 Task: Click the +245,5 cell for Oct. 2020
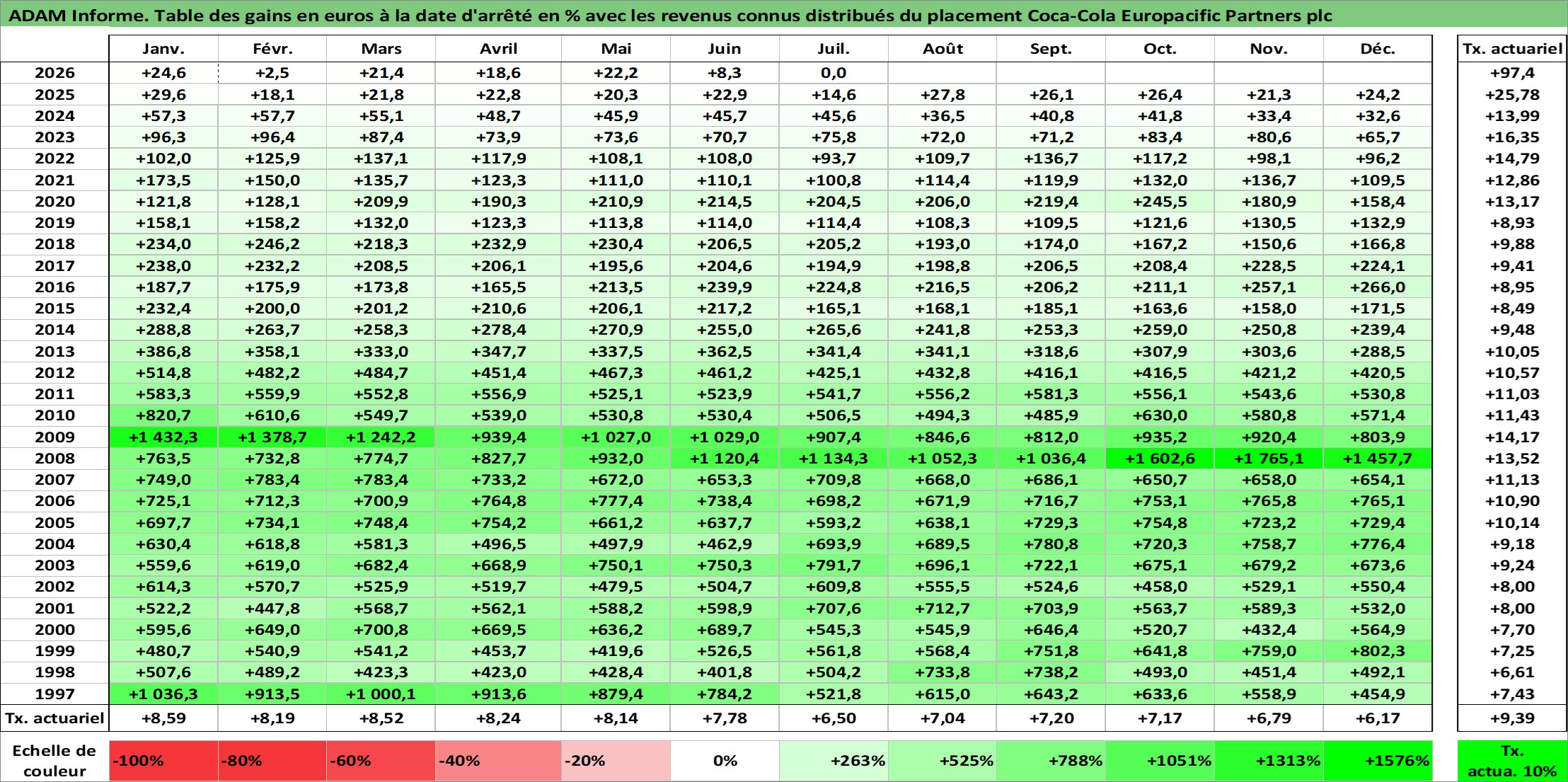1160,202
